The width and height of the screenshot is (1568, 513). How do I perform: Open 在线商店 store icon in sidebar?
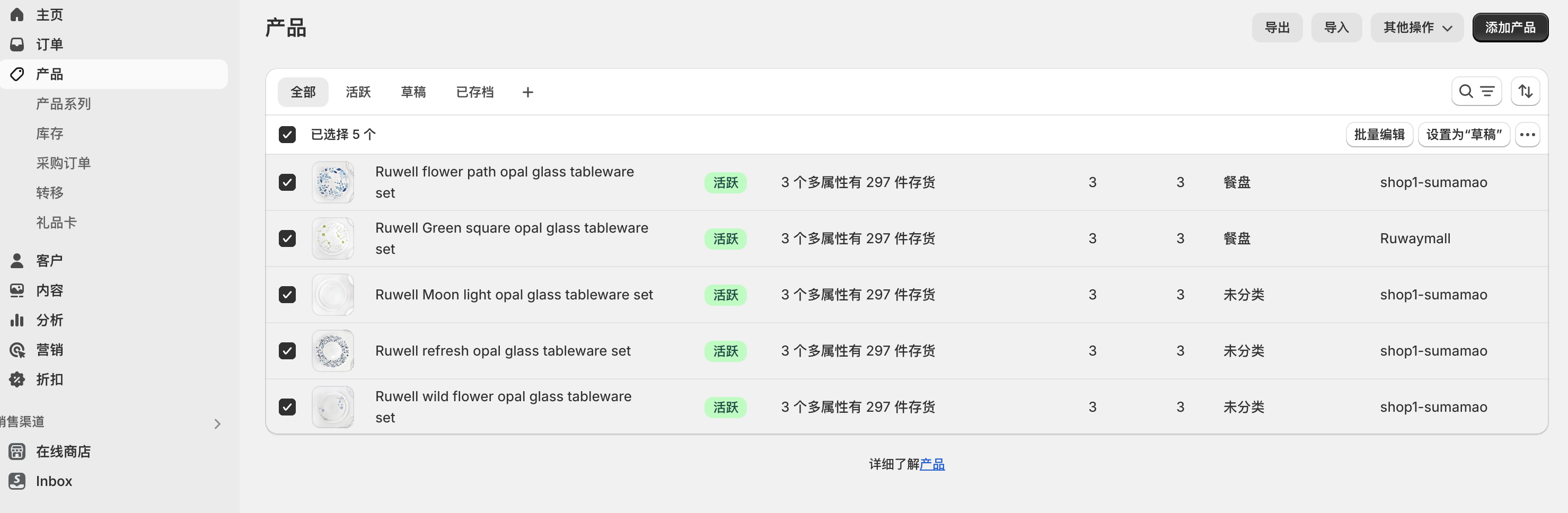(17, 451)
